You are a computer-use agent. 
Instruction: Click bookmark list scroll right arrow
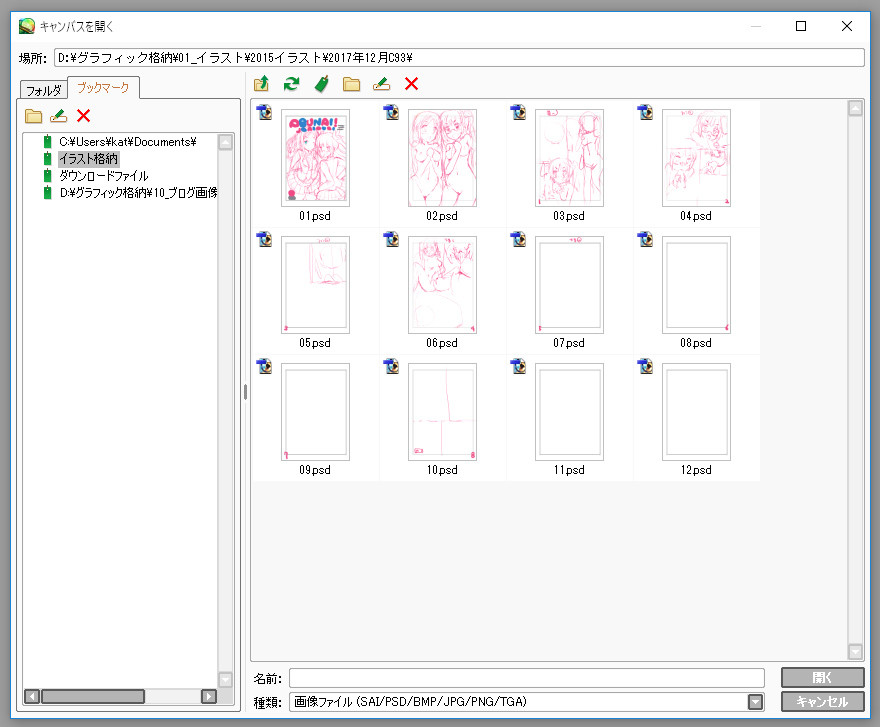tap(209, 696)
